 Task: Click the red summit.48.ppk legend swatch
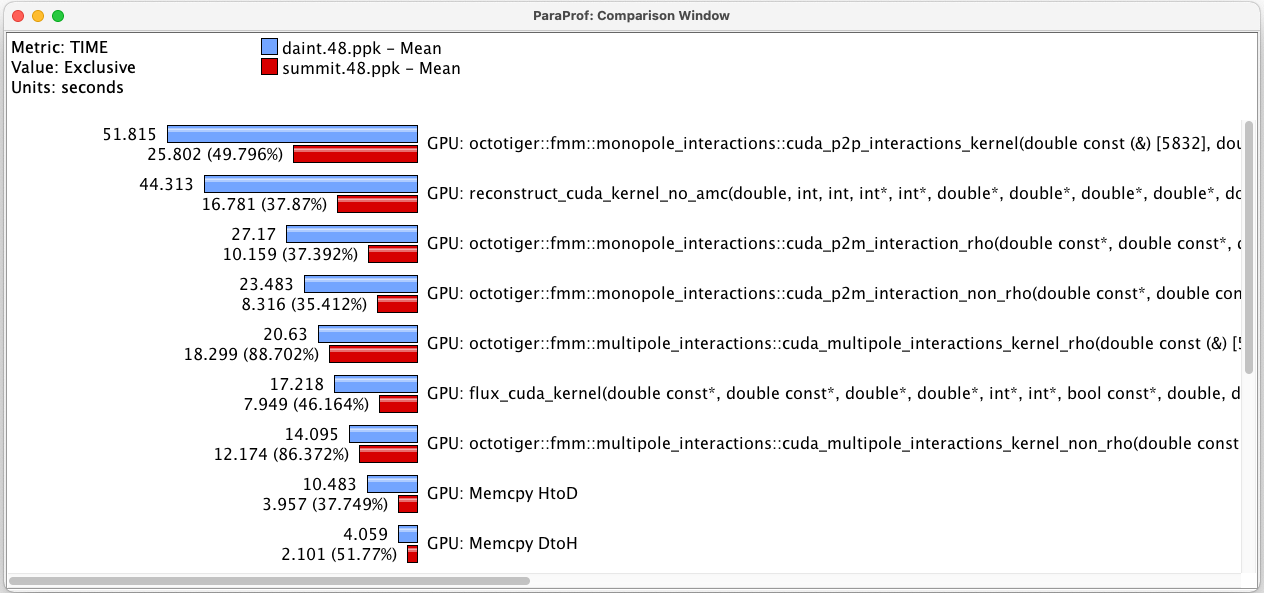pyautogui.click(x=269, y=67)
